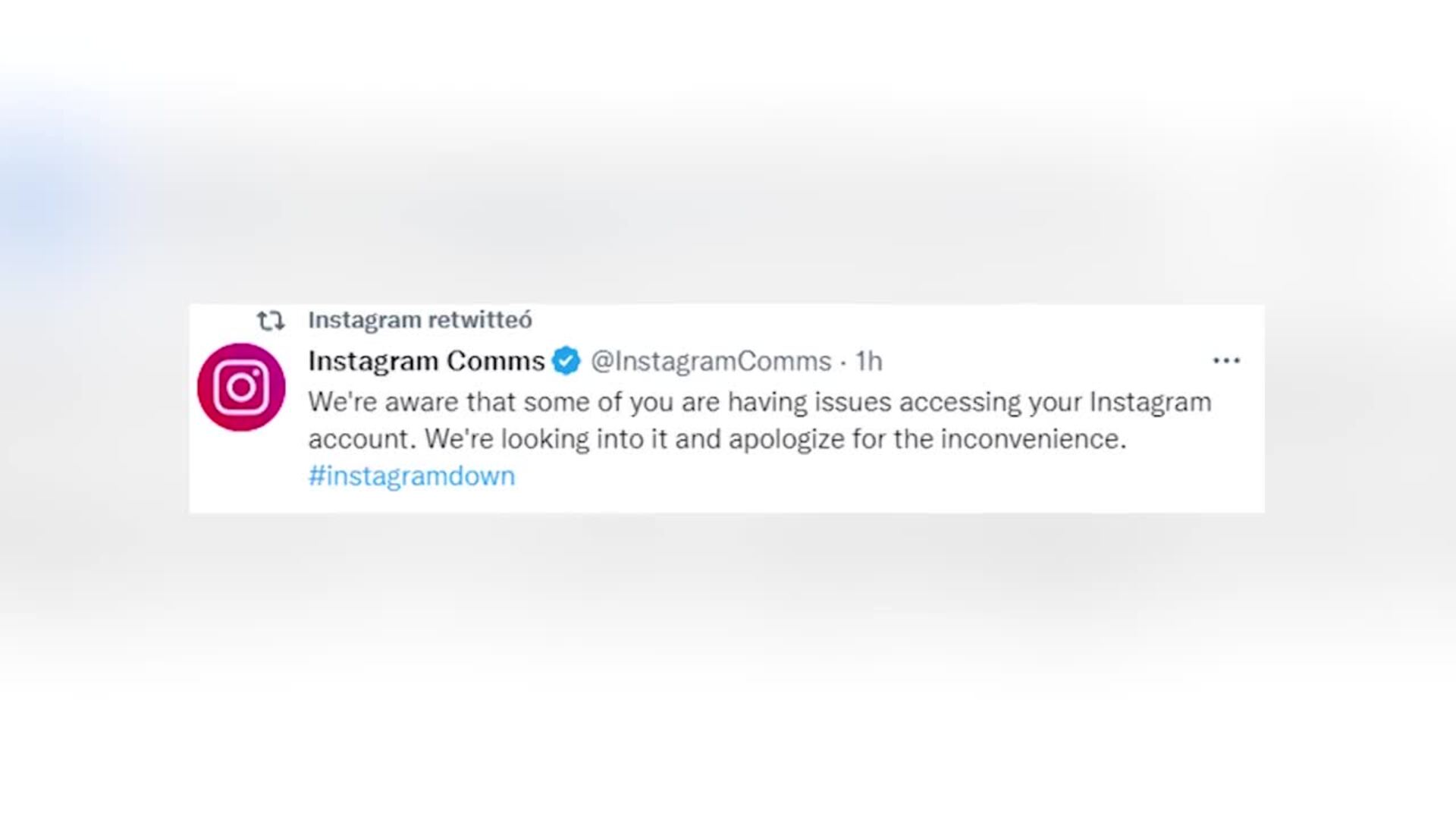Open the three-dot more options menu
Viewport: 1456px width, 819px height.
click(x=1226, y=361)
